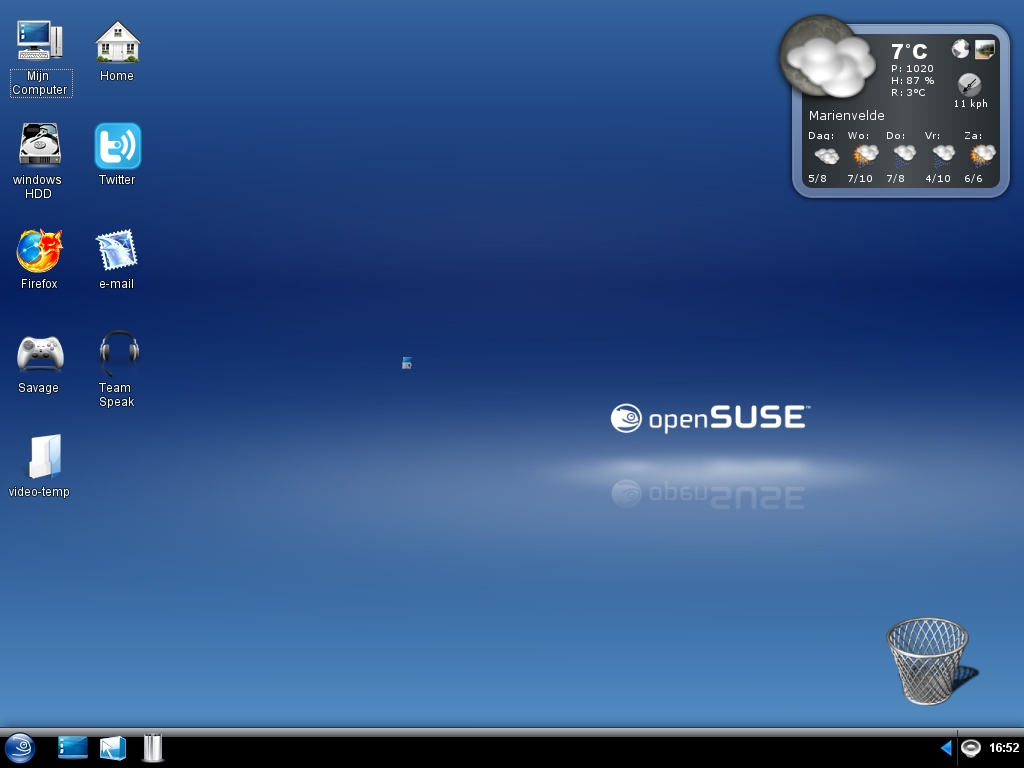Click the 5/8 forecast temperature
This screenshot has height=768, width=1024.
817,178
